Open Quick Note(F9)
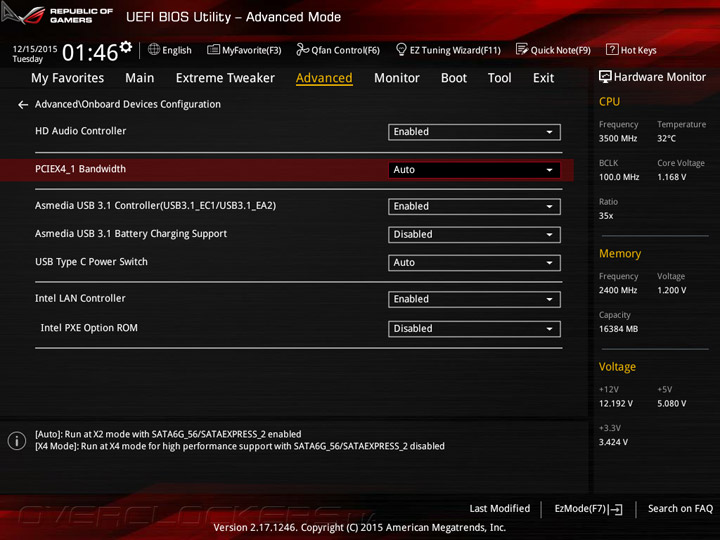 pyautogui.click(x=553, y=50)
